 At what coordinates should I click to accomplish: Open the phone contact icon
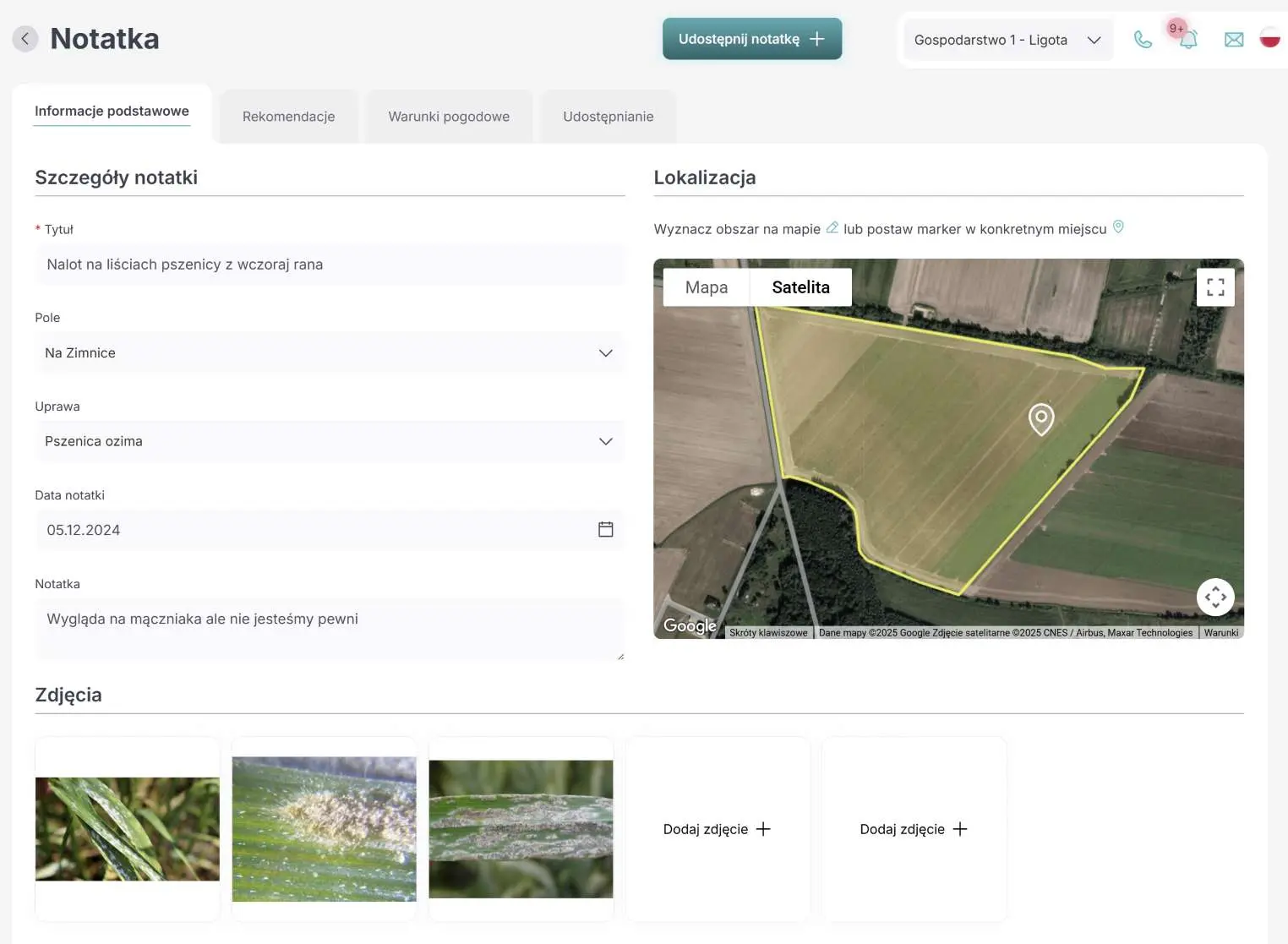1143,40
